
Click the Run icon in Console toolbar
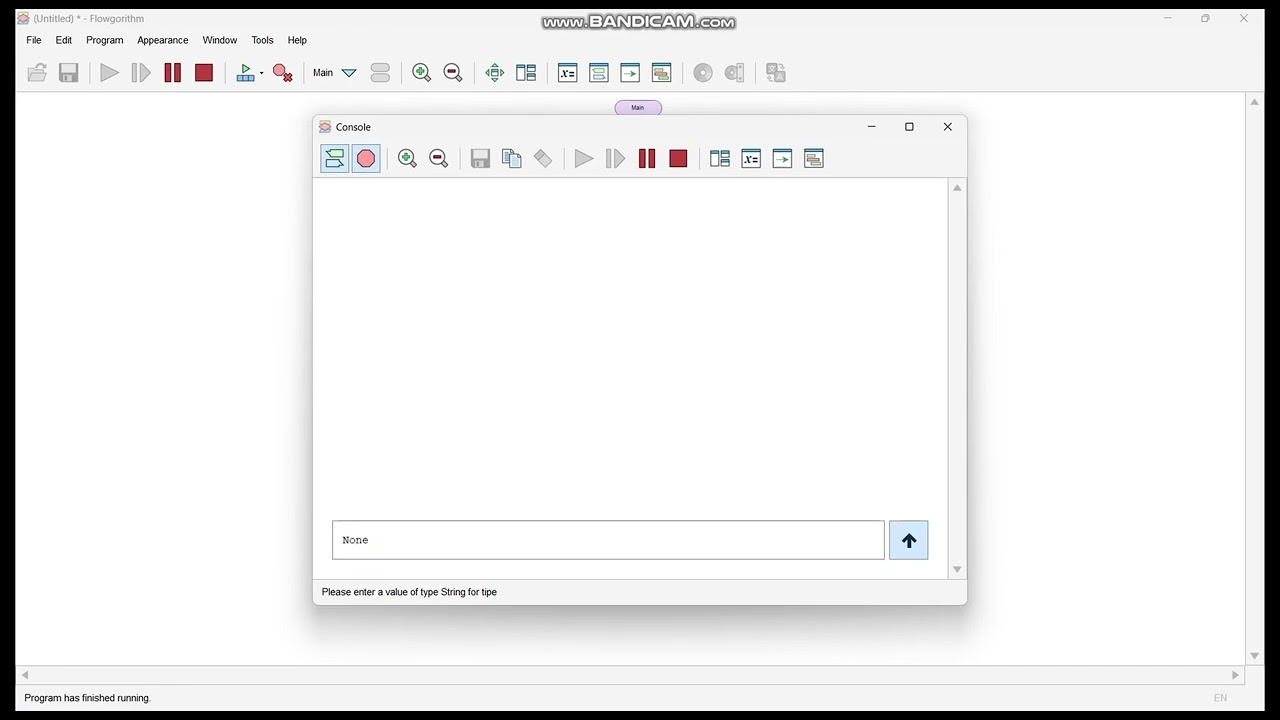point(584,158)
